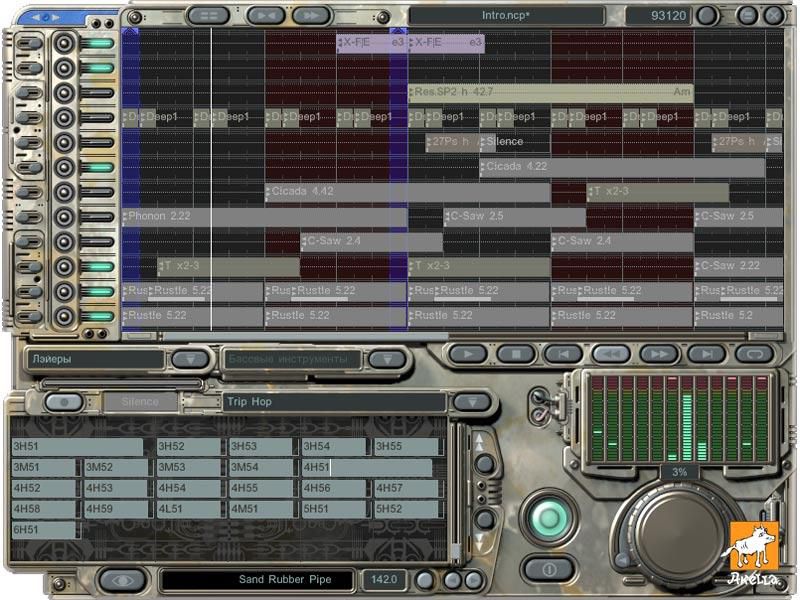Viewport: 800px width, 600px height.
Task: Select the Trip Hop category tab
Action: pos(330,401)
